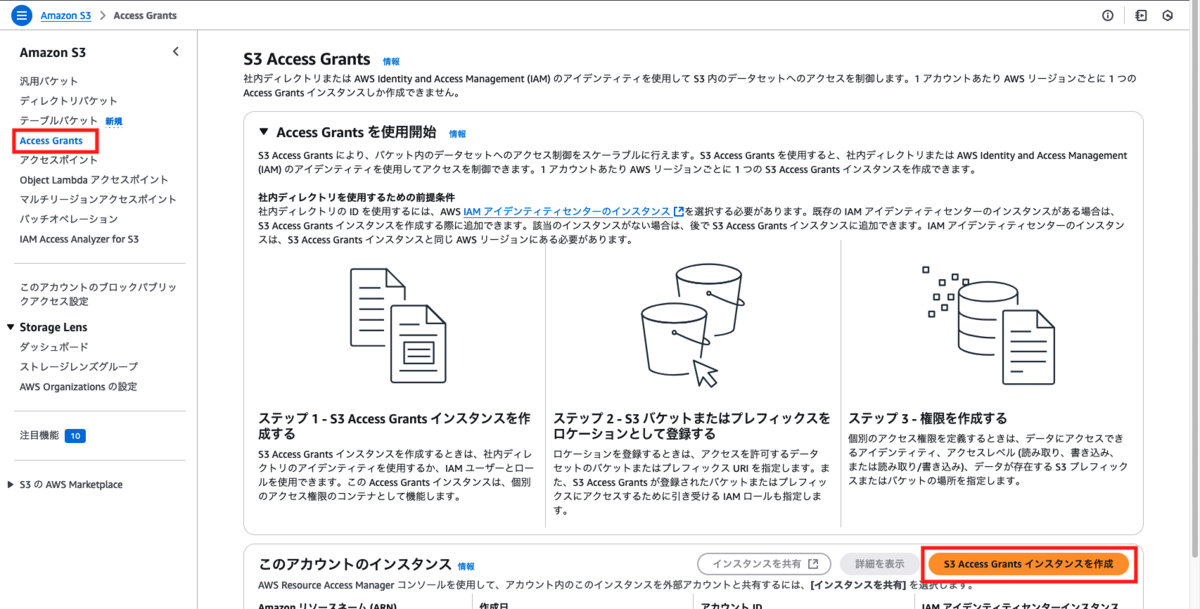Click the info icon in the top bar
Image resolution: width=1200 pixels, height=609 pixels.
1107,15
